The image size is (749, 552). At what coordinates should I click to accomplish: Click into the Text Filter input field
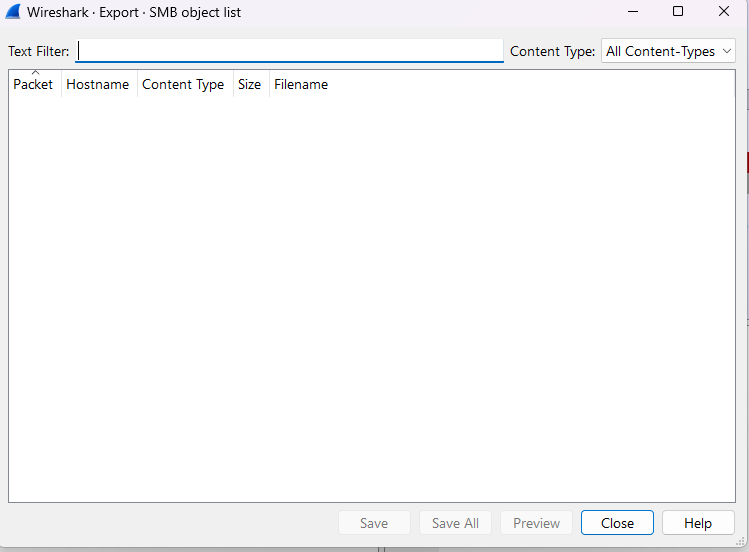tap(289, 51)
